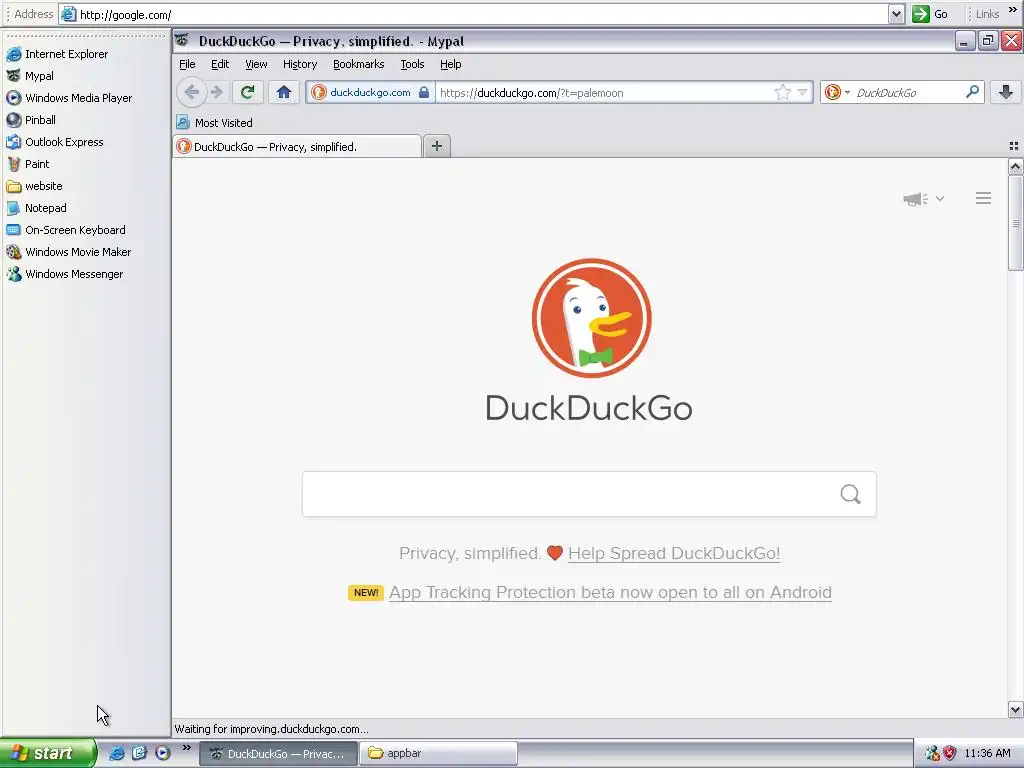Click the 11:36 AM taskbar clock
The width and height of the screenshot is (1024, 768).
[987, 753]
